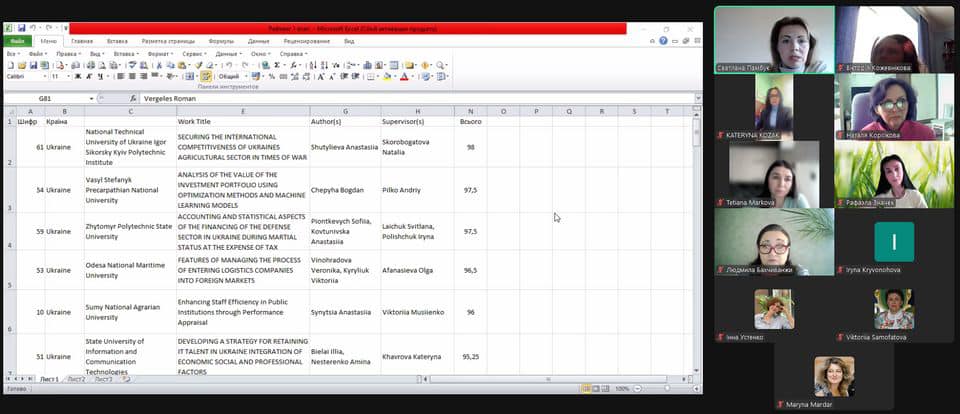This screenshot has width=960, height=414.
Task: Open the Сервис dropdown menu
Action: (195, 54)
